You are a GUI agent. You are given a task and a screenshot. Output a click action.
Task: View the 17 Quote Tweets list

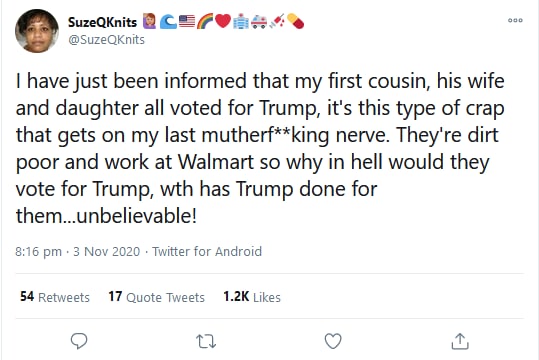point(156,297)
